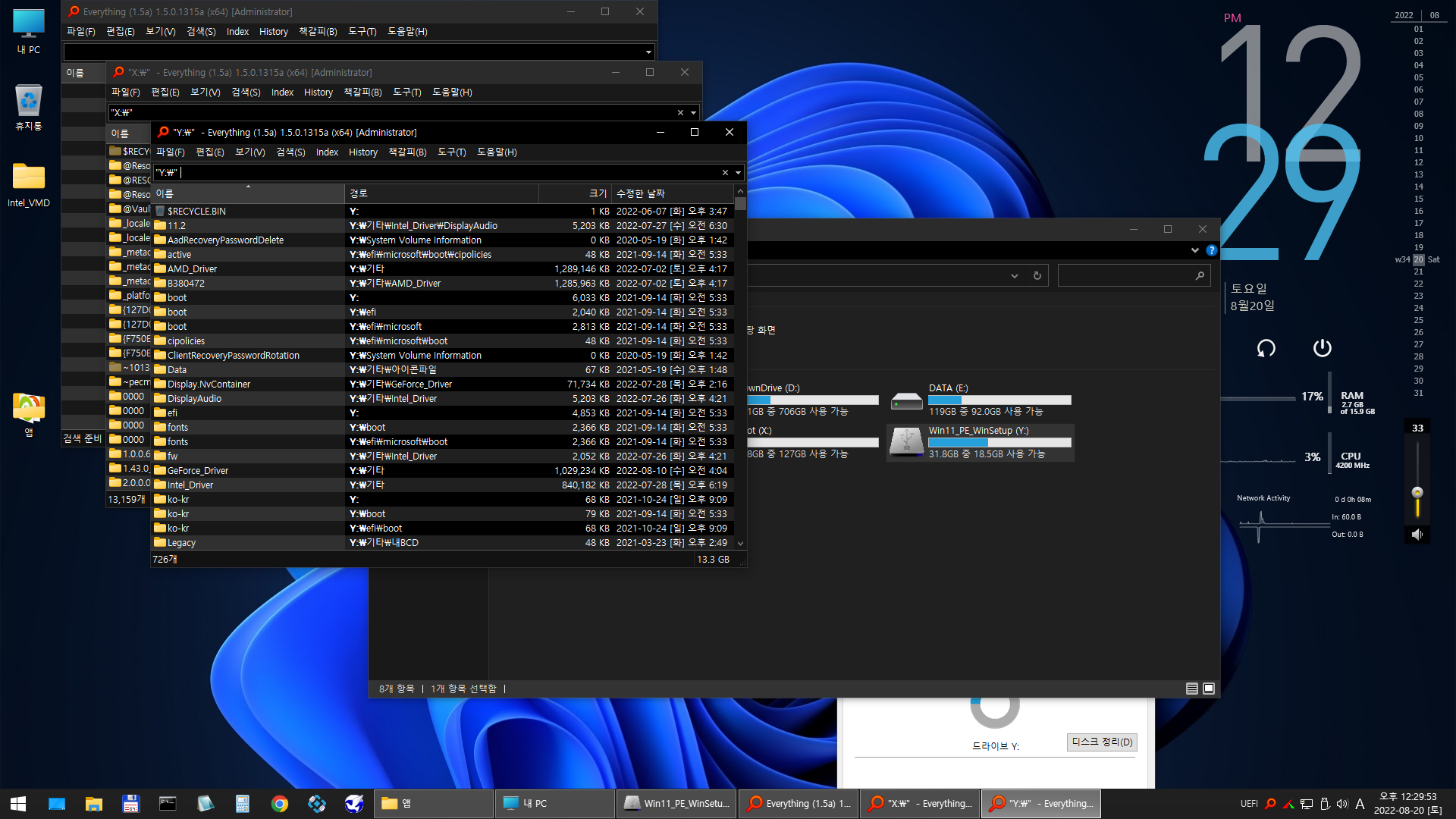Click the restart icon on the desktop widget

coord(1266,348)
